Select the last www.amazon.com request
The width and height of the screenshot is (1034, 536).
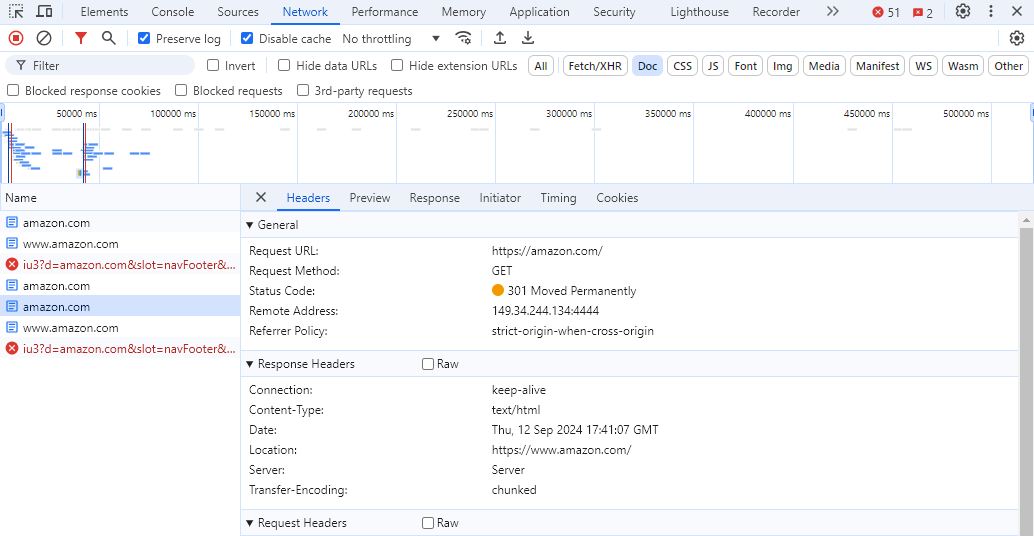coord(120,328)
